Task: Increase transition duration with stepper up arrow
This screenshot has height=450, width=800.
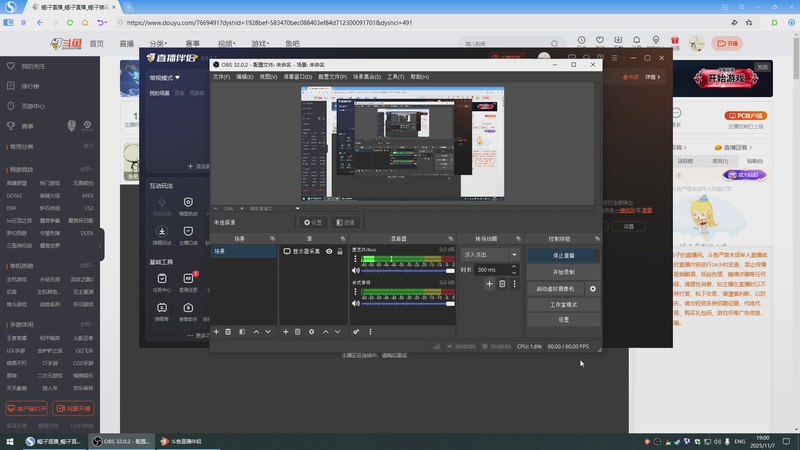Action: (514, 267)
